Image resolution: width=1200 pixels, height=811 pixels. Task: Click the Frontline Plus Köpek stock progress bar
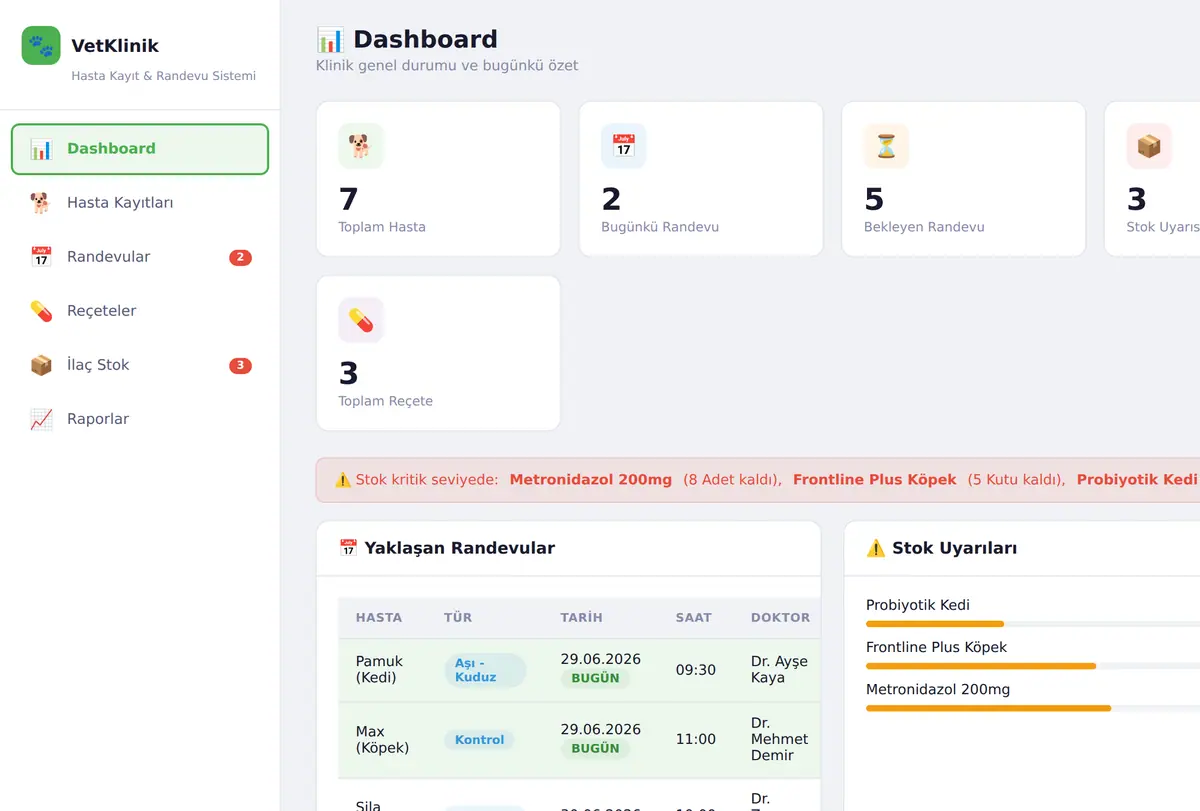(1033, 666)
